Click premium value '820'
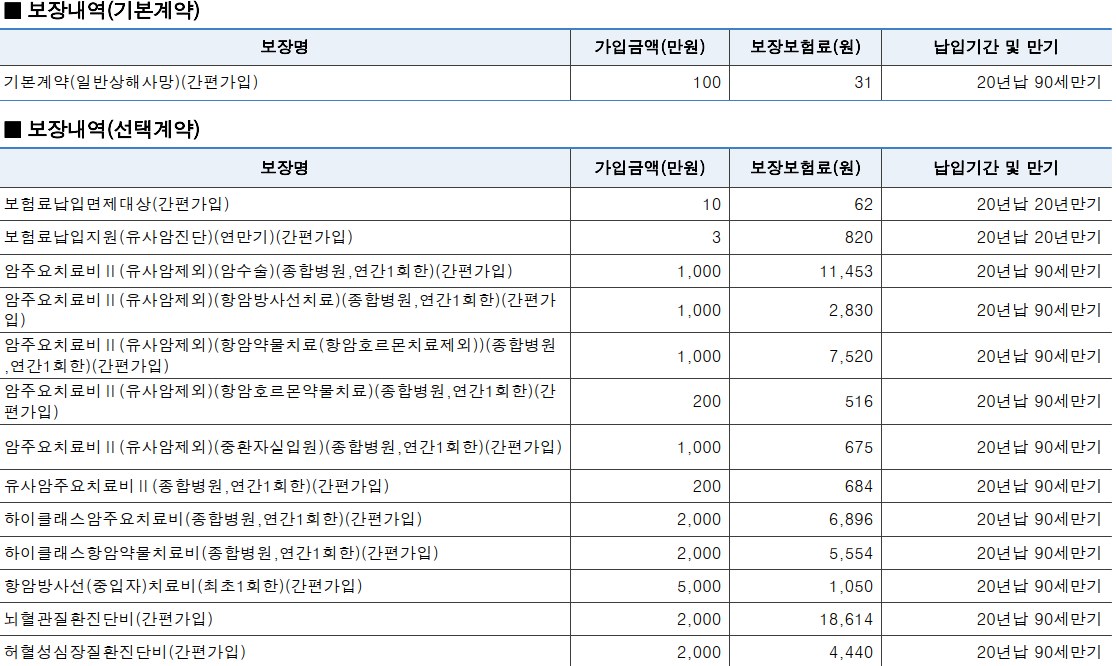 858,238
